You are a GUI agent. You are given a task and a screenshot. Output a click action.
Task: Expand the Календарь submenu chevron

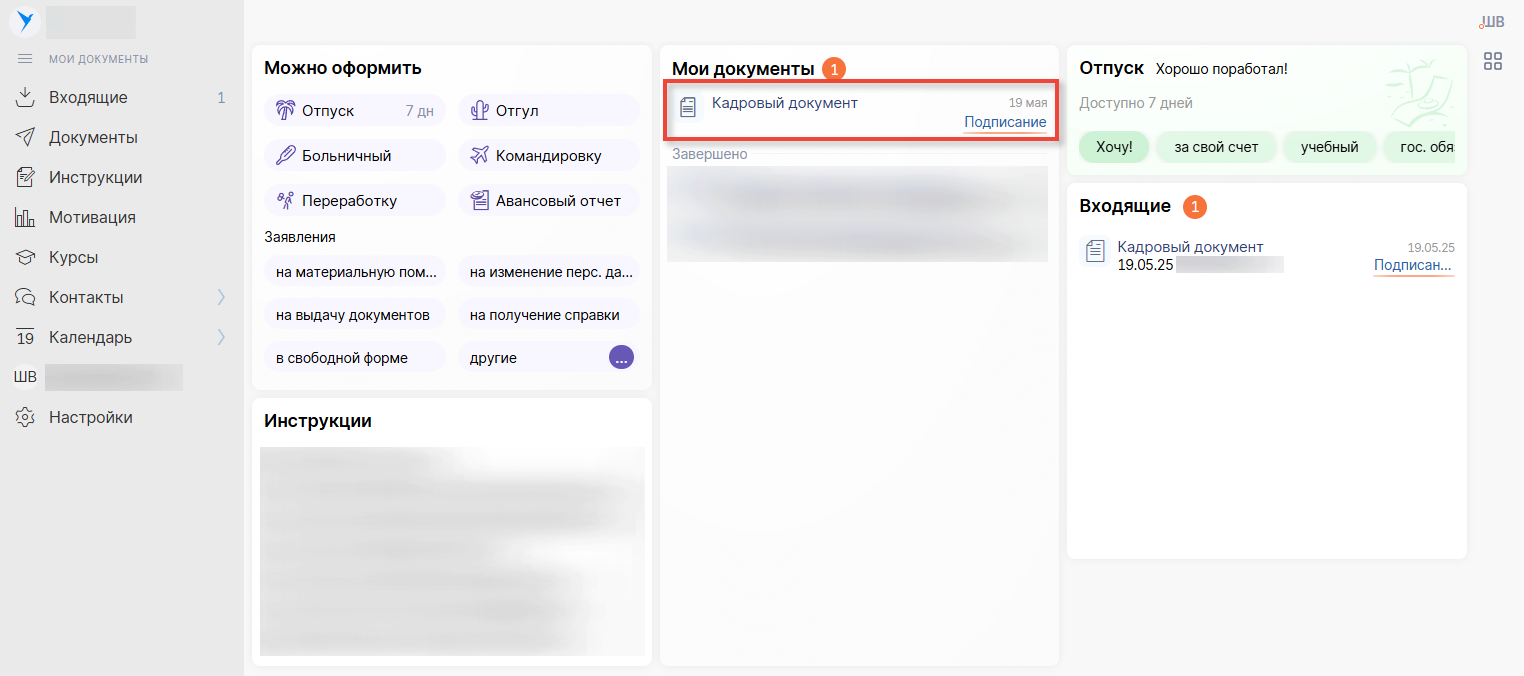[221, 337]
